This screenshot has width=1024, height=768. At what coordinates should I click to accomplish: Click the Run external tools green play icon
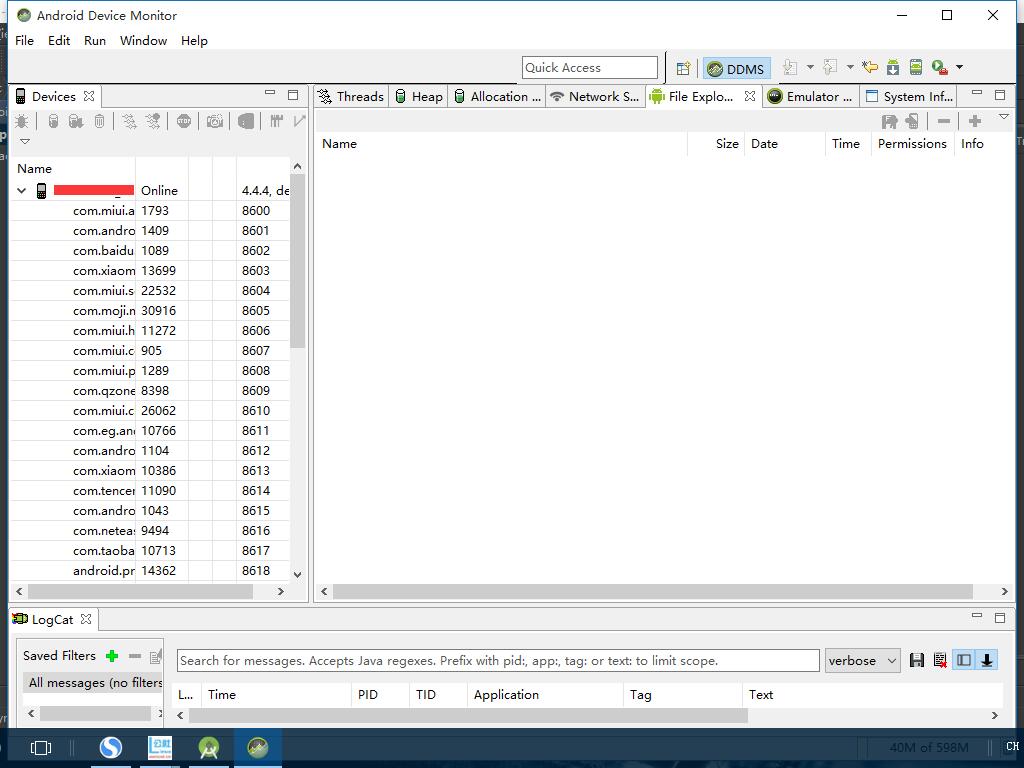pos(940,67)
